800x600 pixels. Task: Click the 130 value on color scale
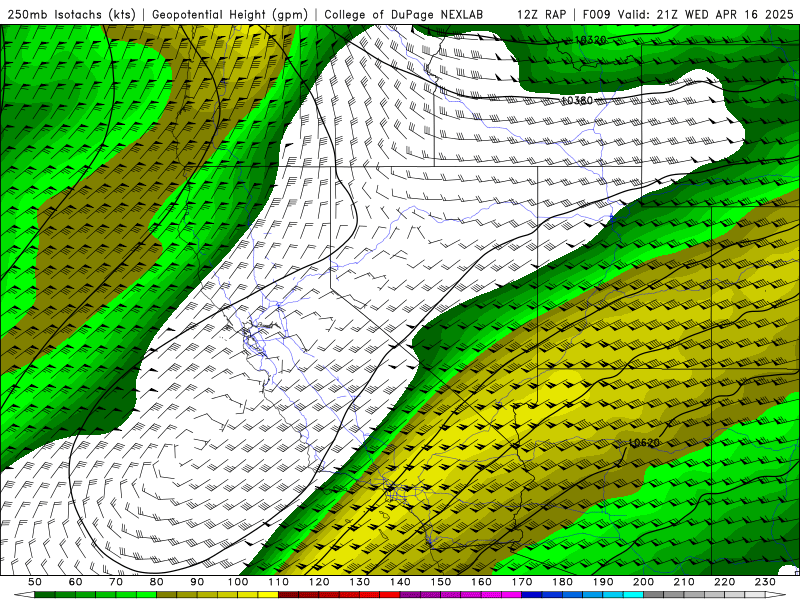click(x=360, y=582)
